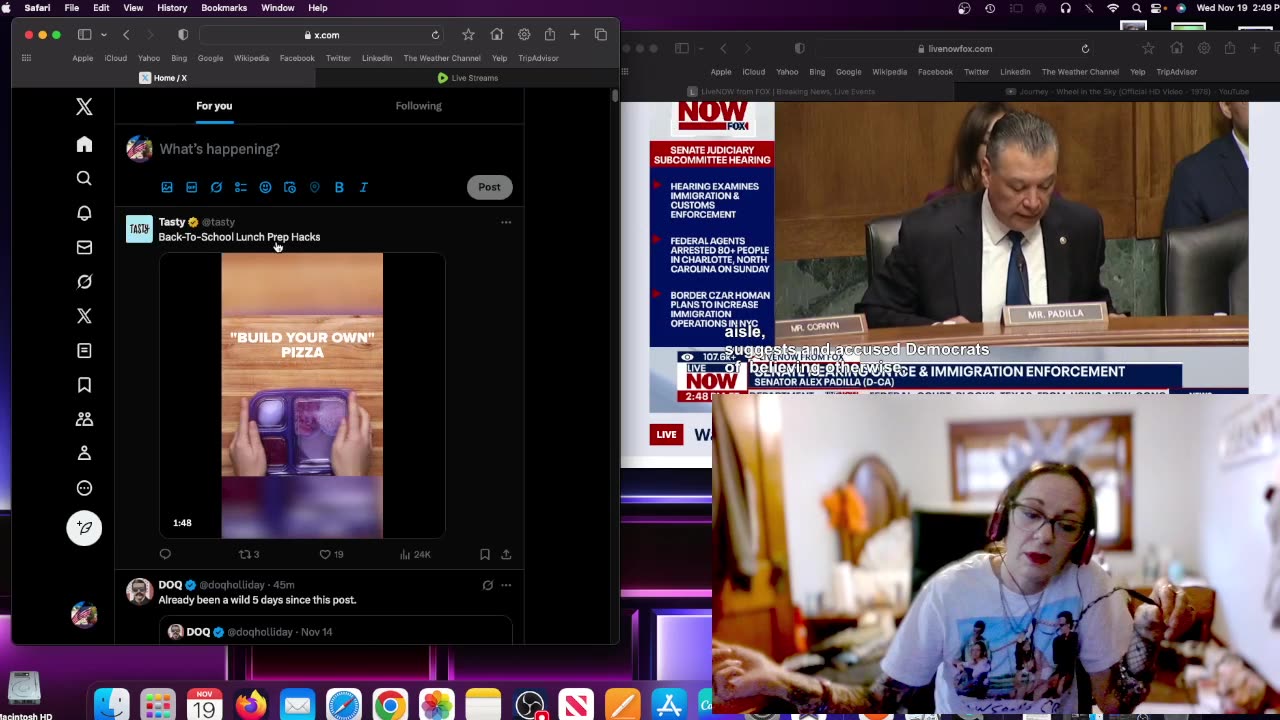Add a poll to new post
This screenshot has height=720, width=1280.
pos(240,187)
